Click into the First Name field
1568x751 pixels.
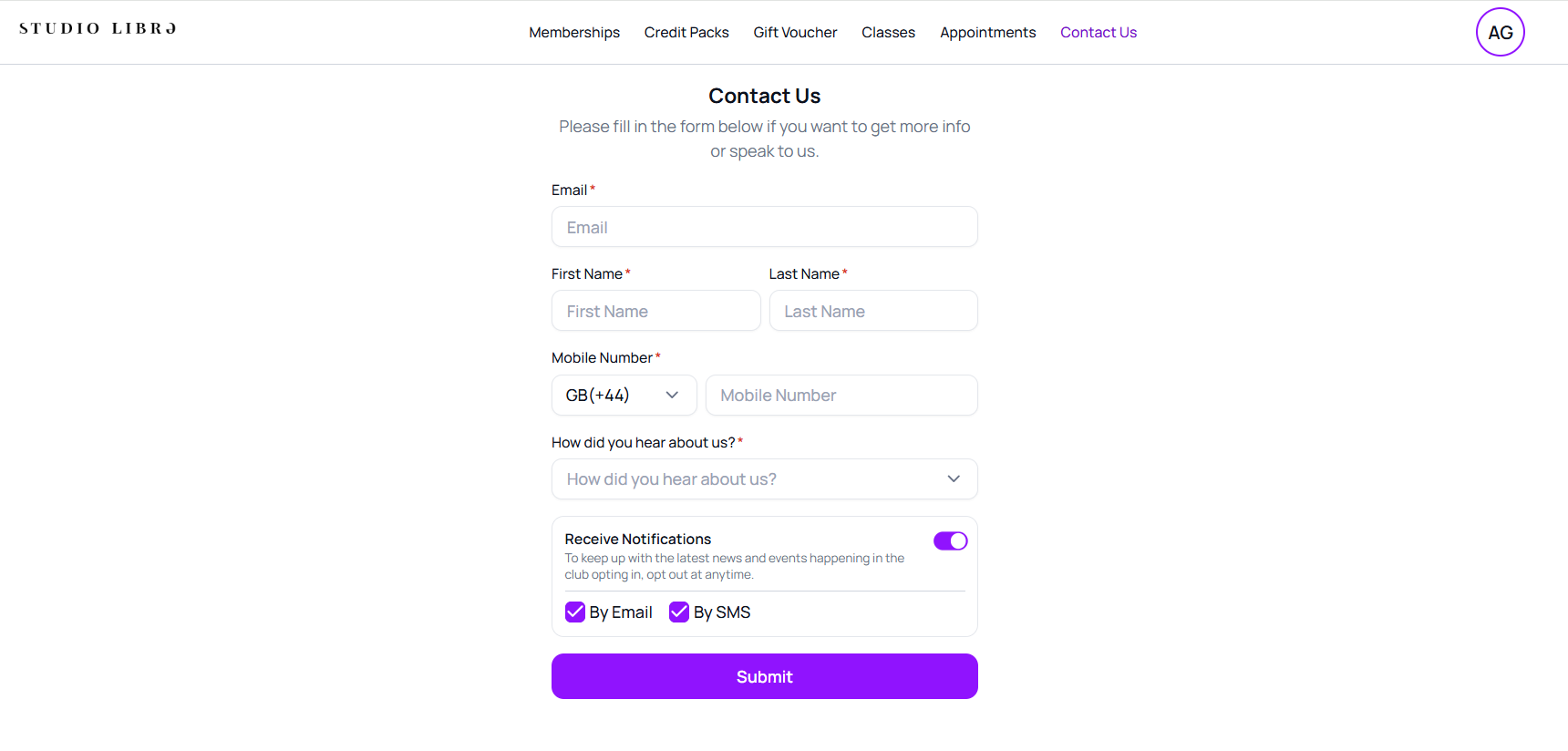(655, 311)
